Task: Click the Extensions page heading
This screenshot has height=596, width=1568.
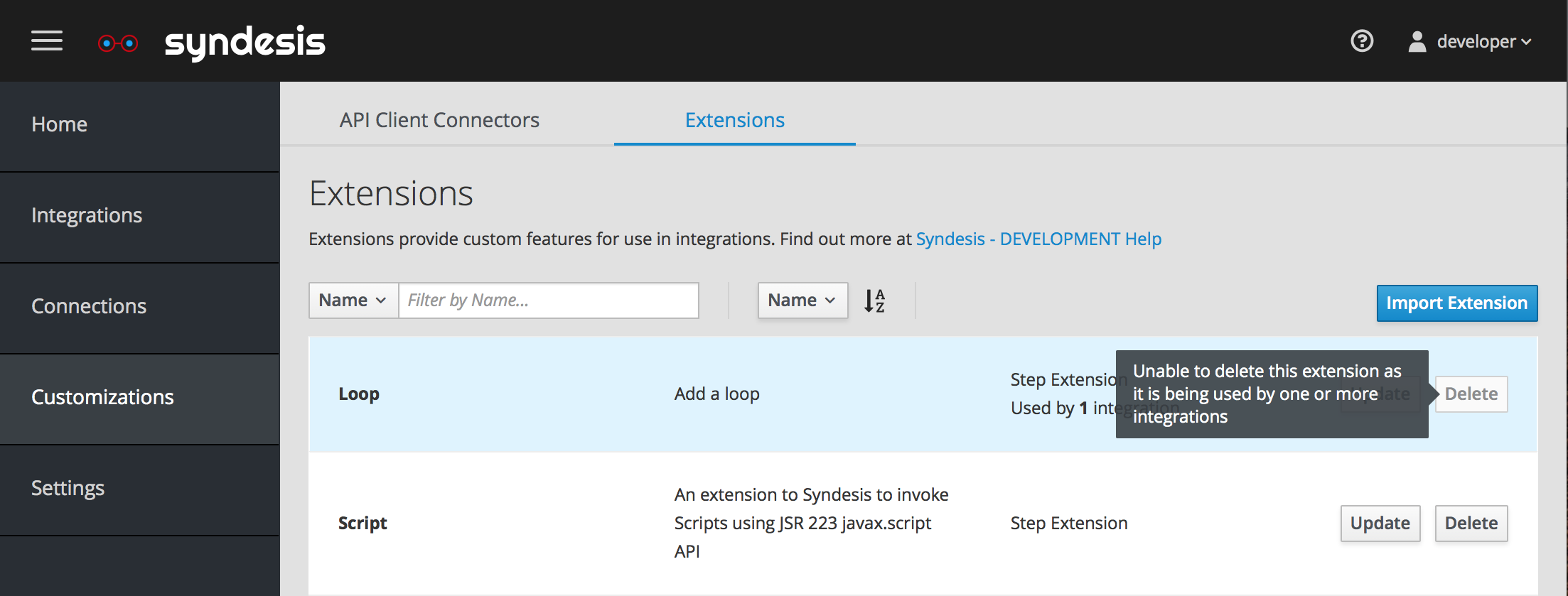Action: (391, 194)
